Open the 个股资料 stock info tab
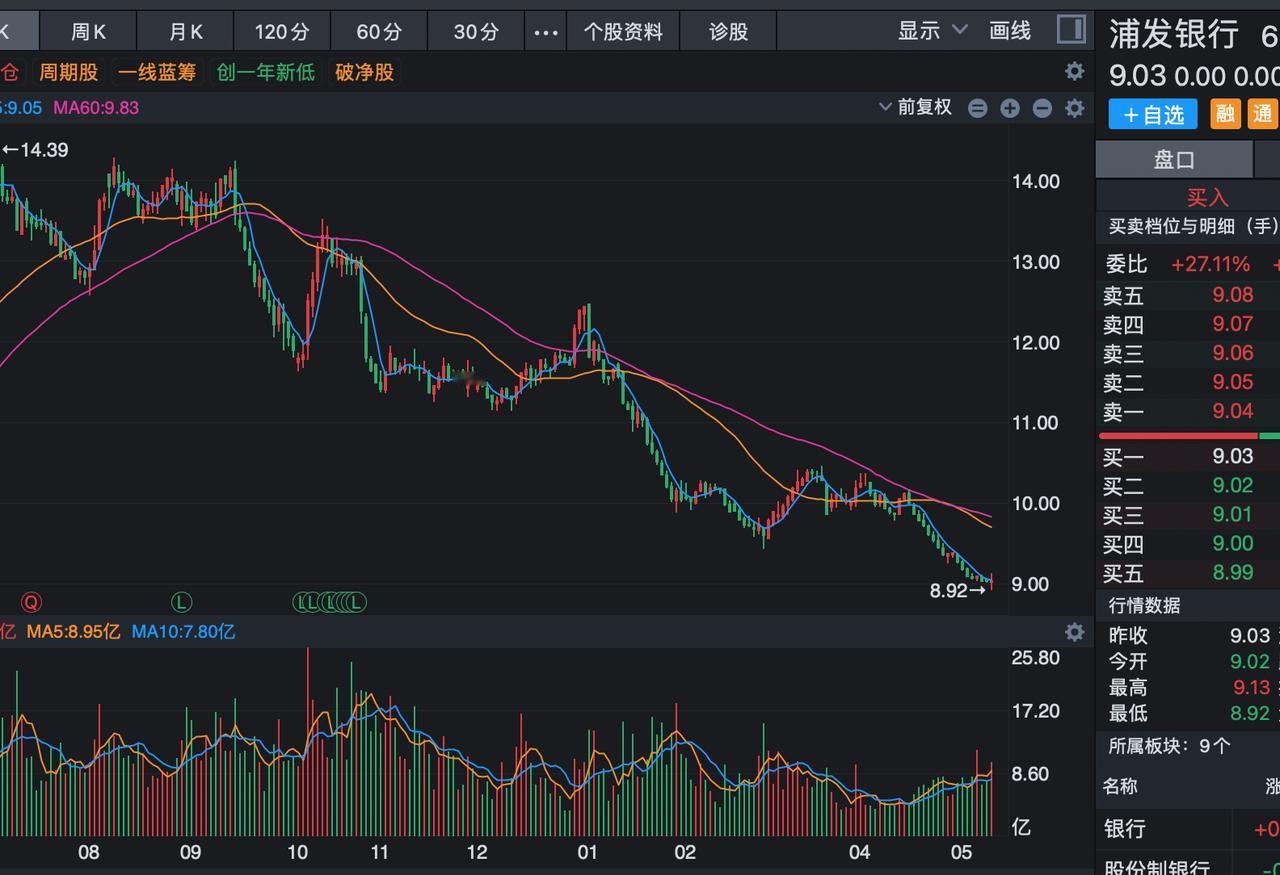 (x=623, y=32)
